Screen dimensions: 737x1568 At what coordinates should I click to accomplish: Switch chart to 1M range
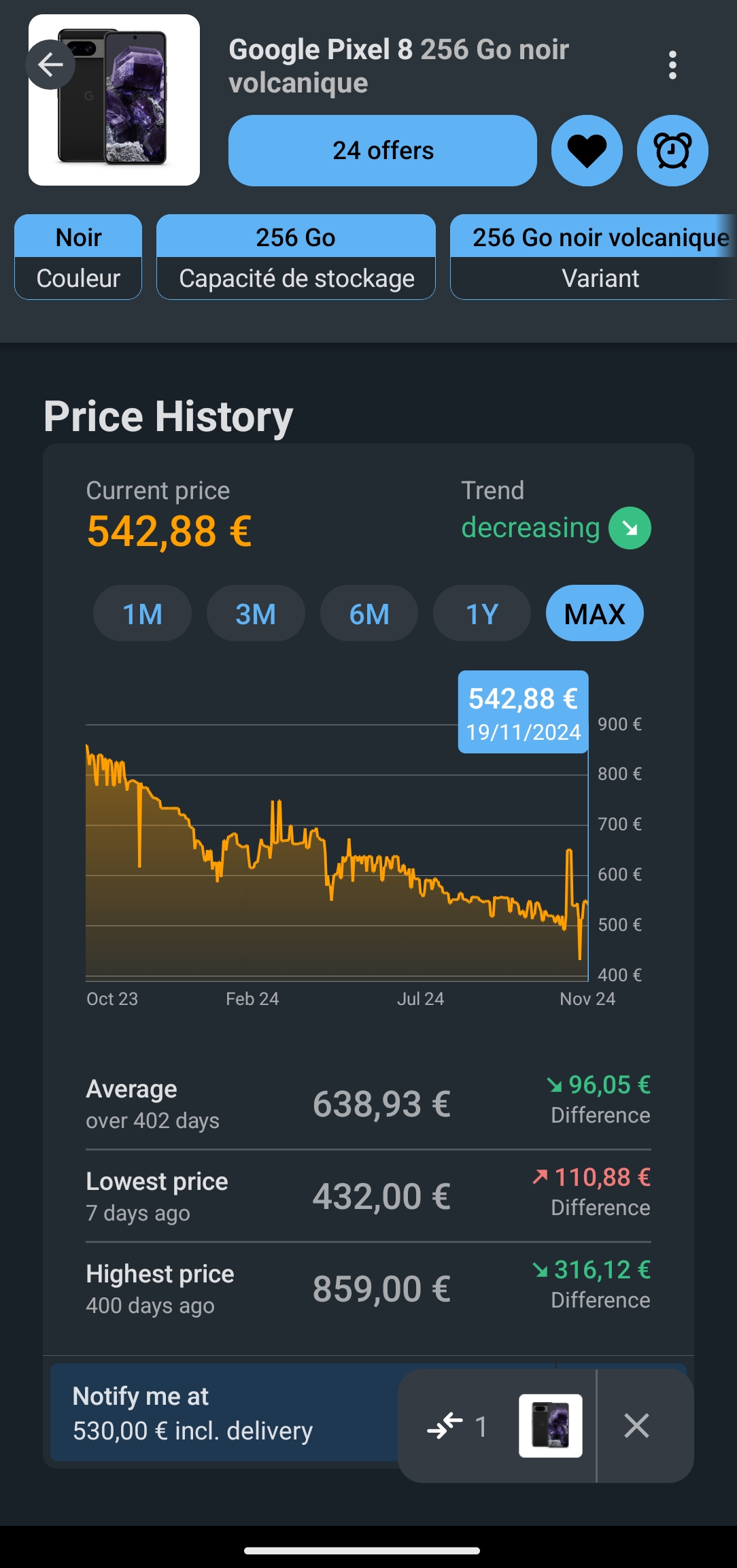(142, 613)
